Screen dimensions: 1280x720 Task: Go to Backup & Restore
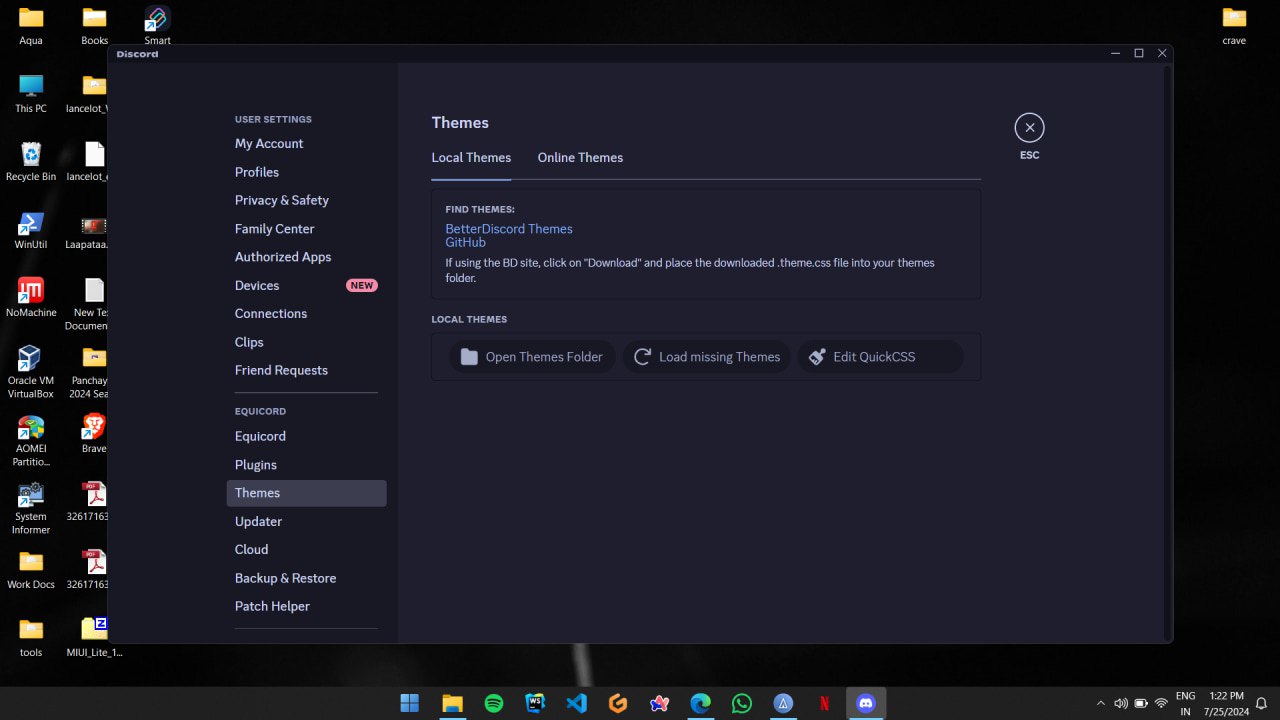(x=306, y=578)
